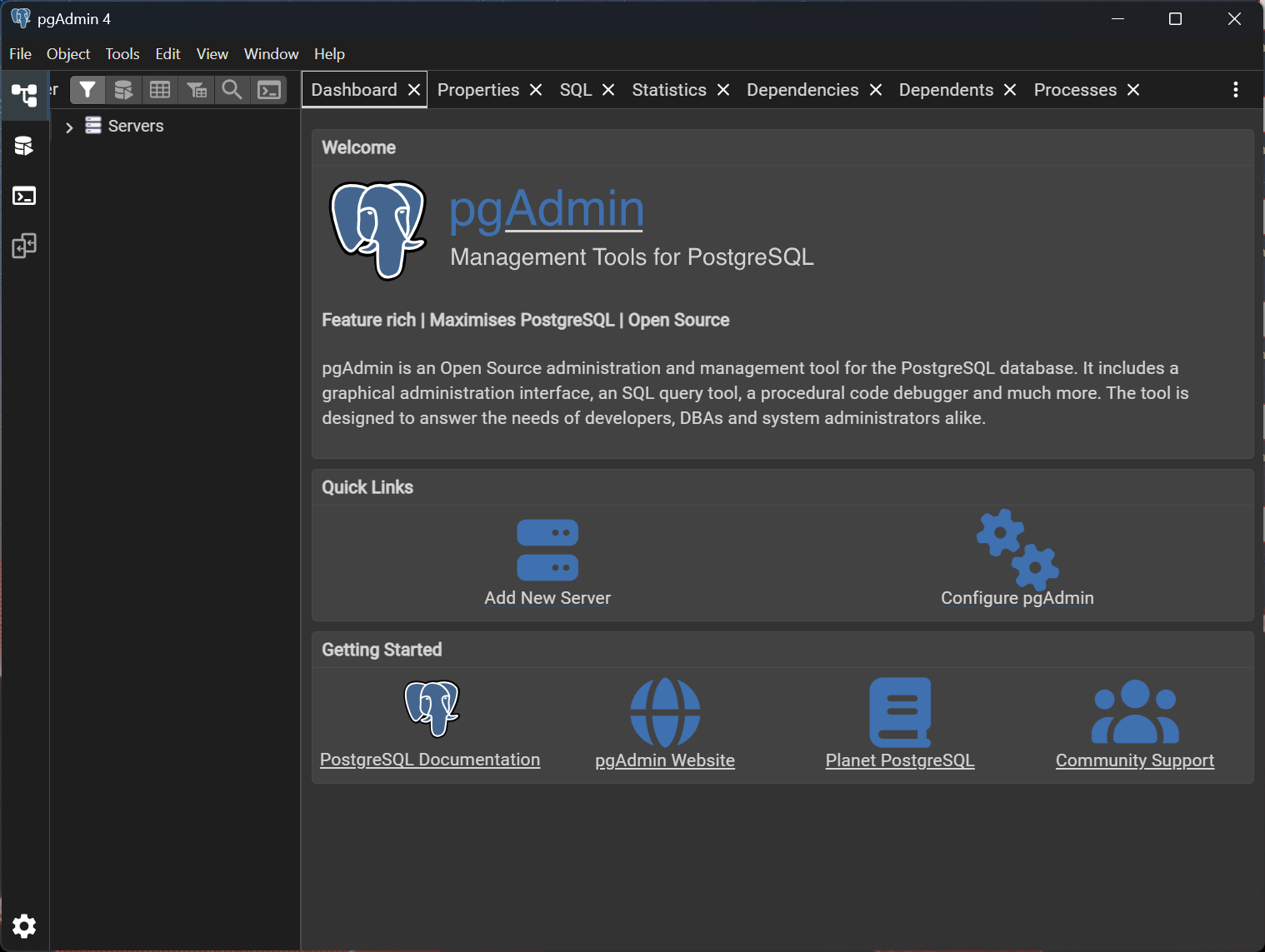Viewport: 1265px width, 952px height.
Task: Open Query Tool workspace in left sidebar
Action: (x=24, y=146)
